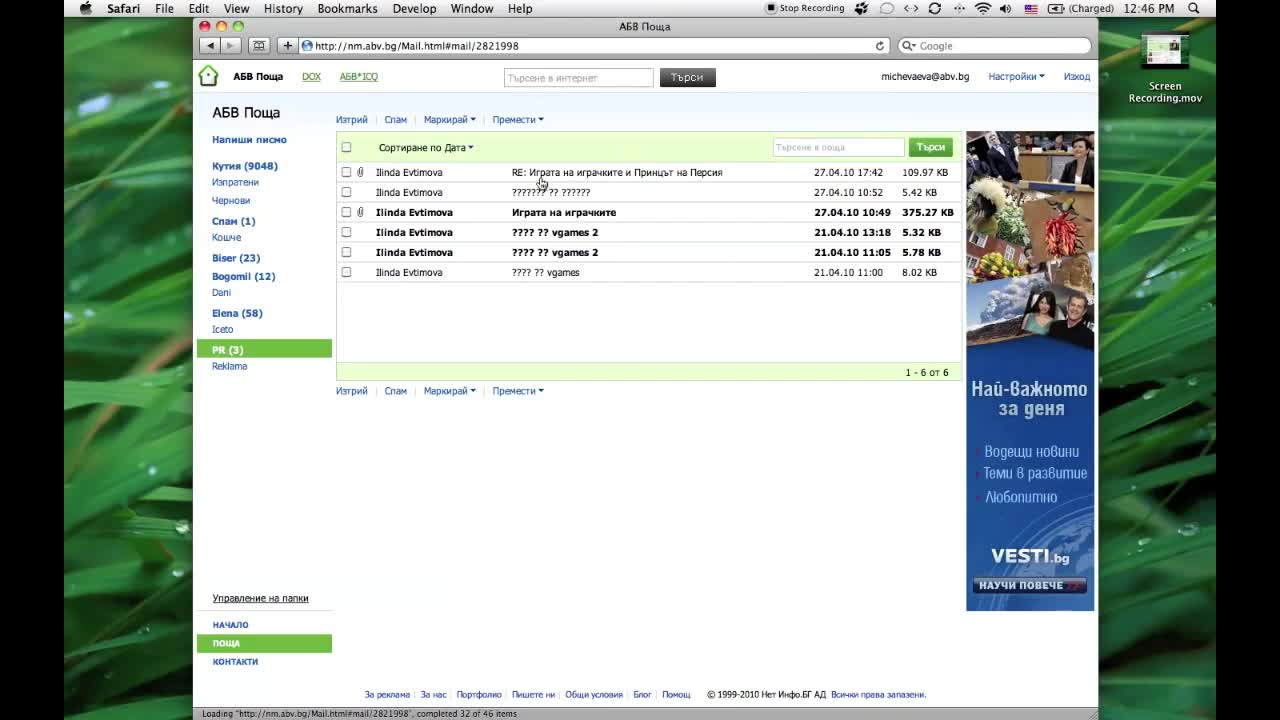Open the Спам (1) folder
This screenshot has height=720, width=1280.
233,221
